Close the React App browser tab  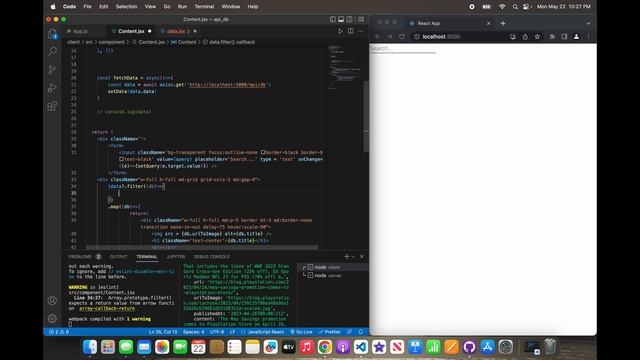(489, 23)
